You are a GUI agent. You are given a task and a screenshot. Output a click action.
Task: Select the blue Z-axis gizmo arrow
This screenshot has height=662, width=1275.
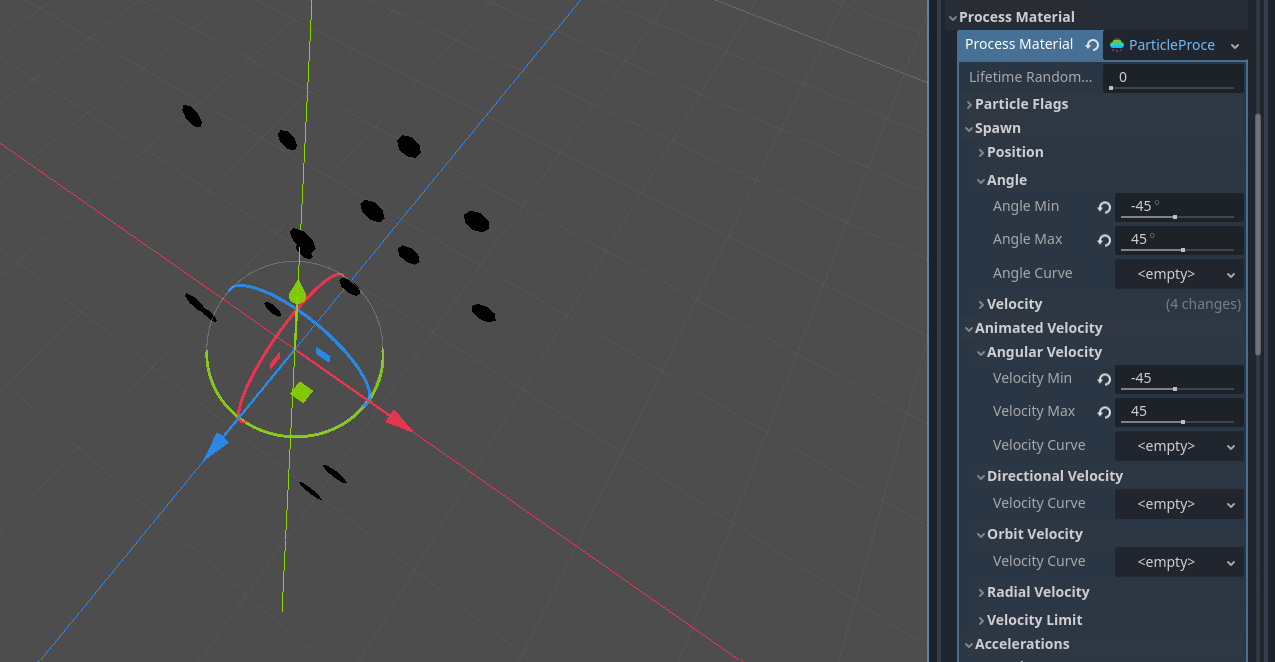(215, 447)
